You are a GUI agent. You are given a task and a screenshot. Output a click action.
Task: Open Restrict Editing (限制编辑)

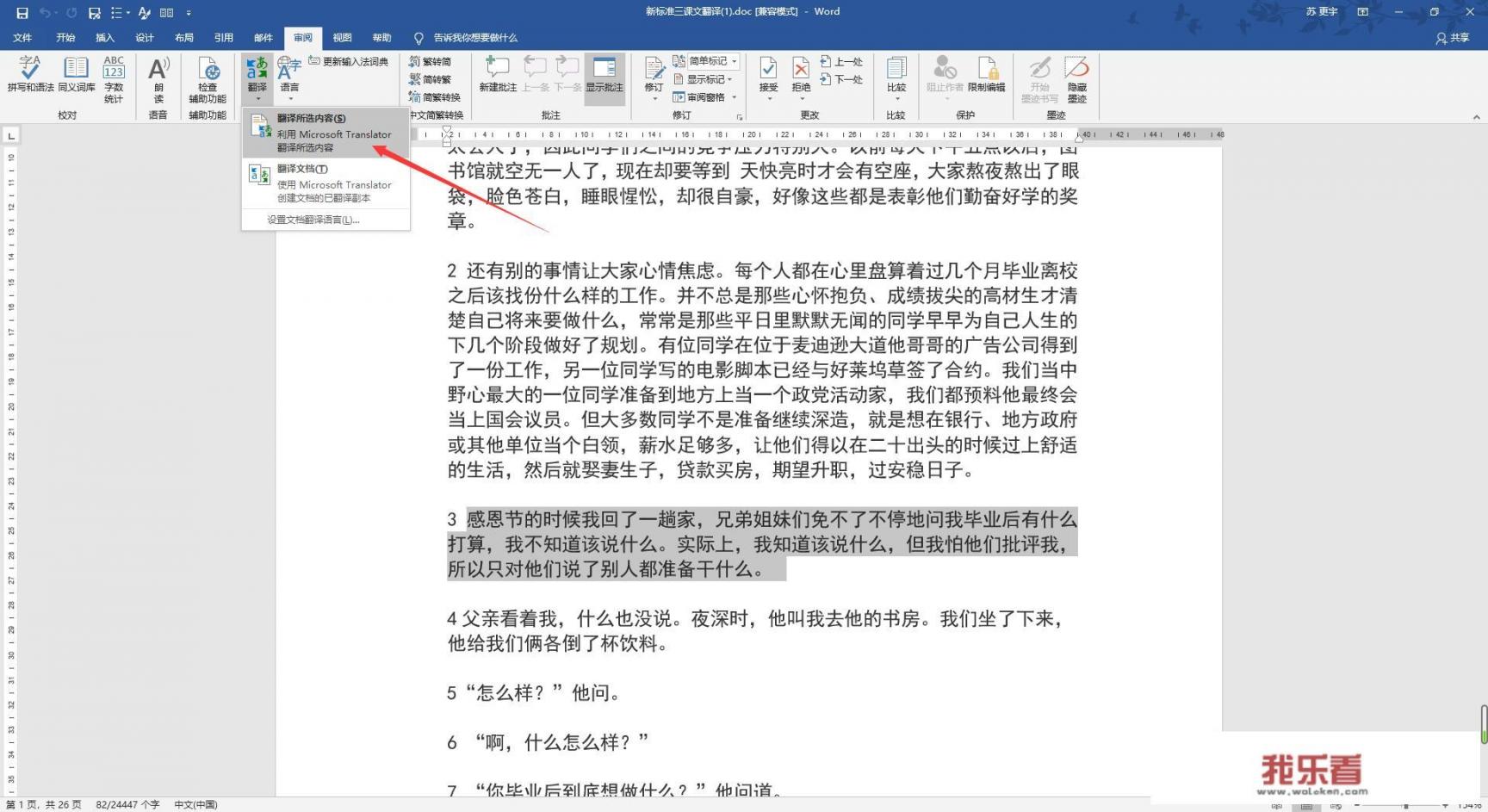987,75
